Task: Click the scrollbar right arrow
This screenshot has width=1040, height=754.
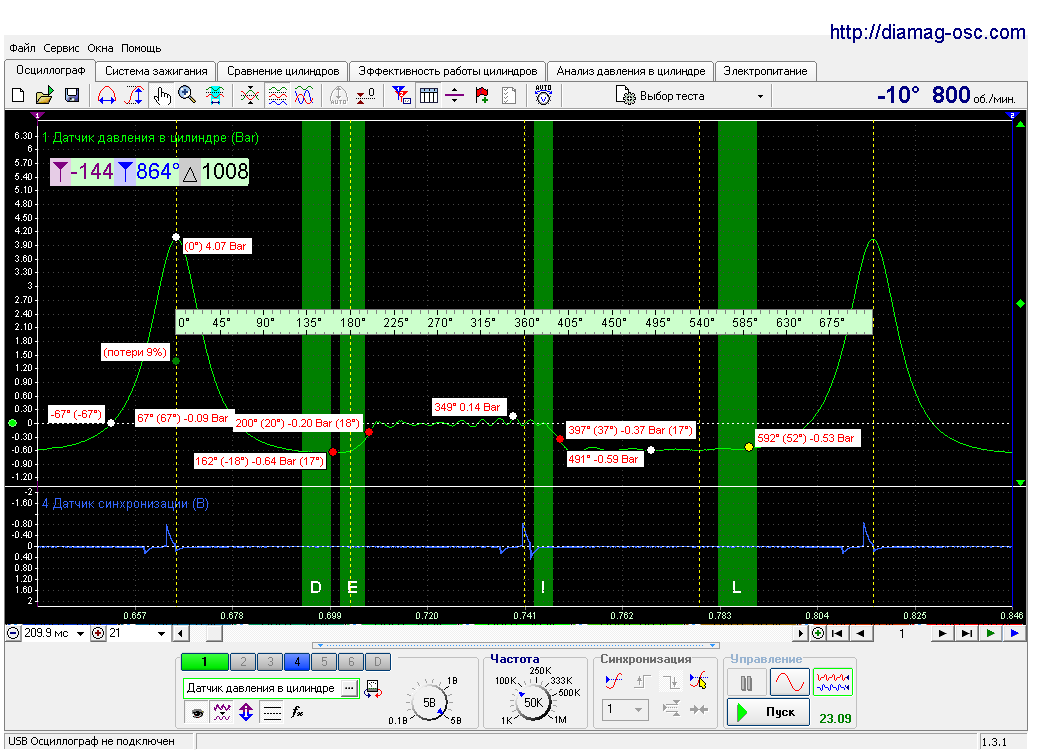Action: click(x=801, y=633)
